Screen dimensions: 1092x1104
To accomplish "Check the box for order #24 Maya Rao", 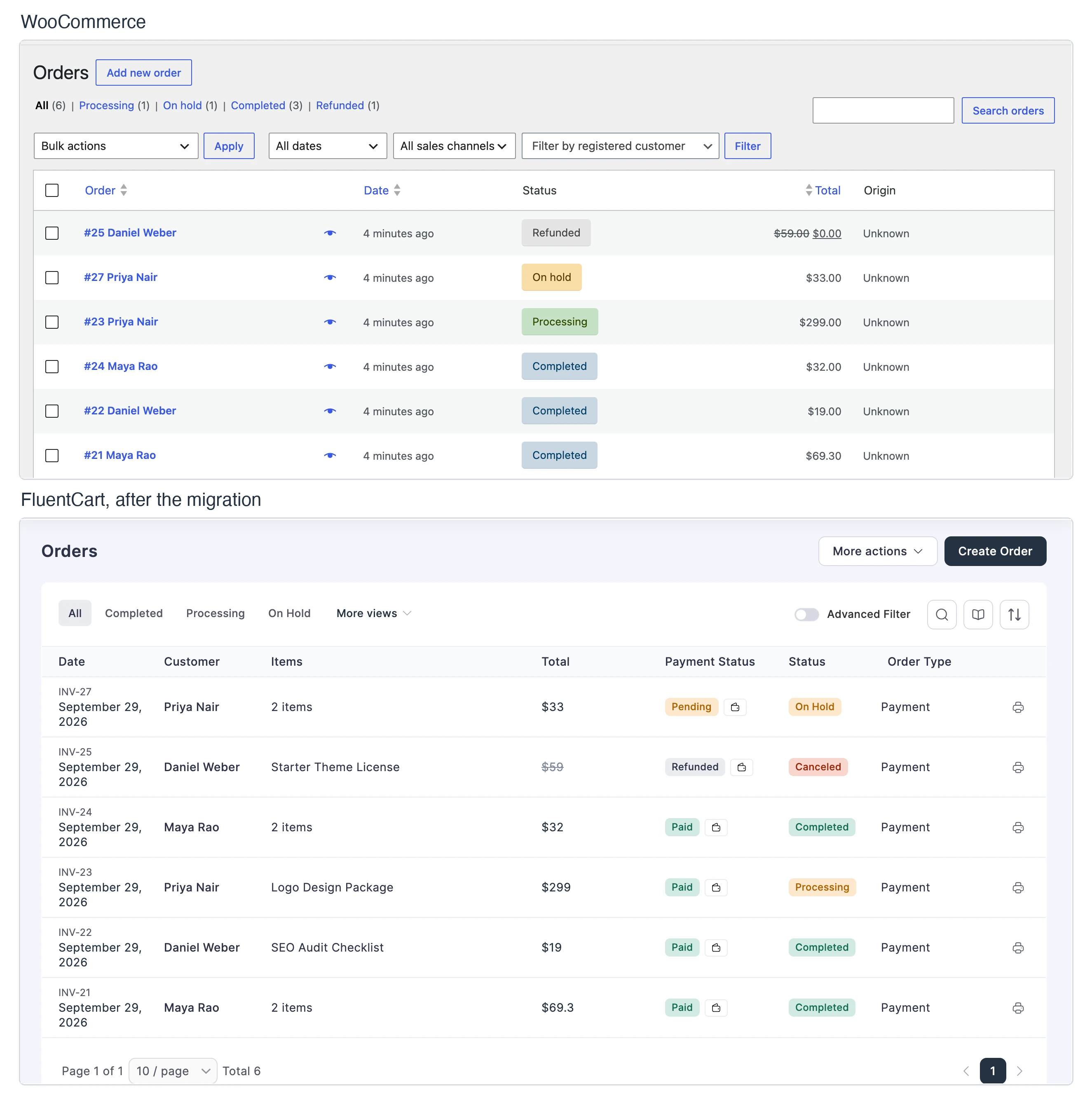I will tap(52, 367).
